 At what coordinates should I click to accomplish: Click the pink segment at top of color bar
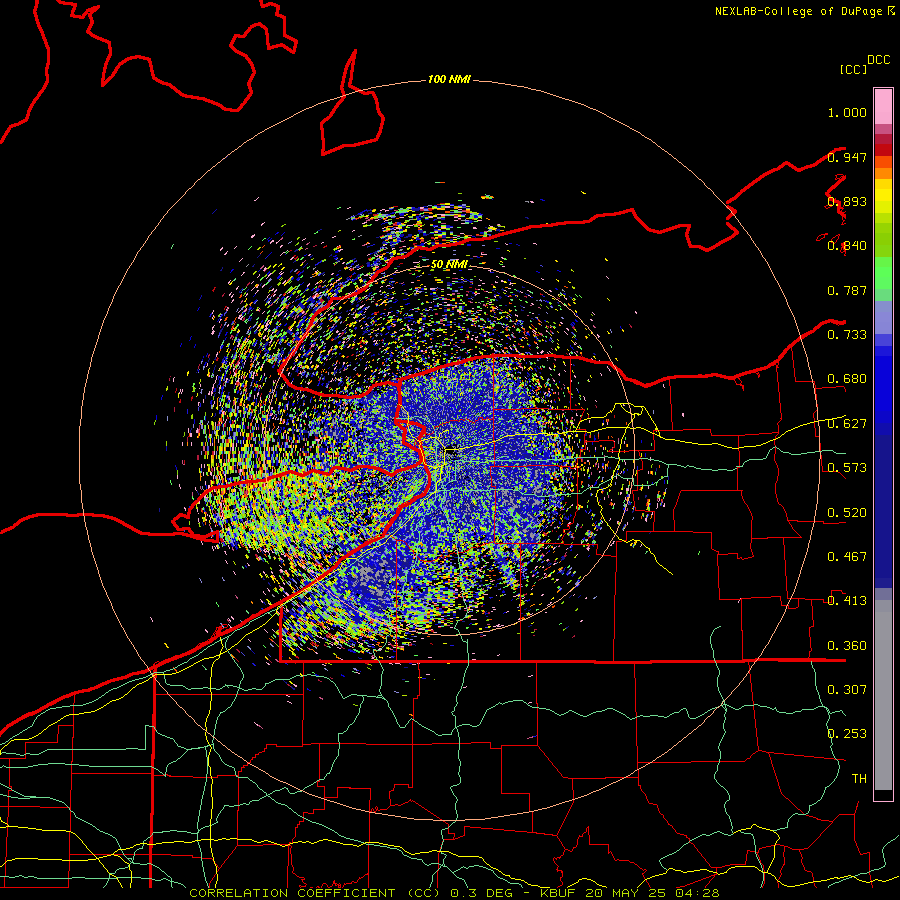click(883, 107)
